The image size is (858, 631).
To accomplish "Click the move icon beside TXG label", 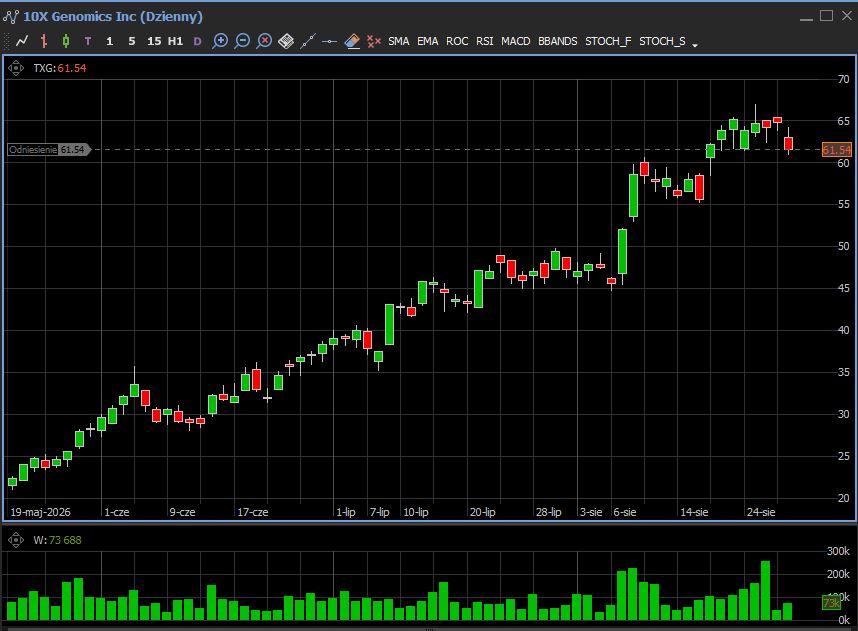I will click(16, 68).
